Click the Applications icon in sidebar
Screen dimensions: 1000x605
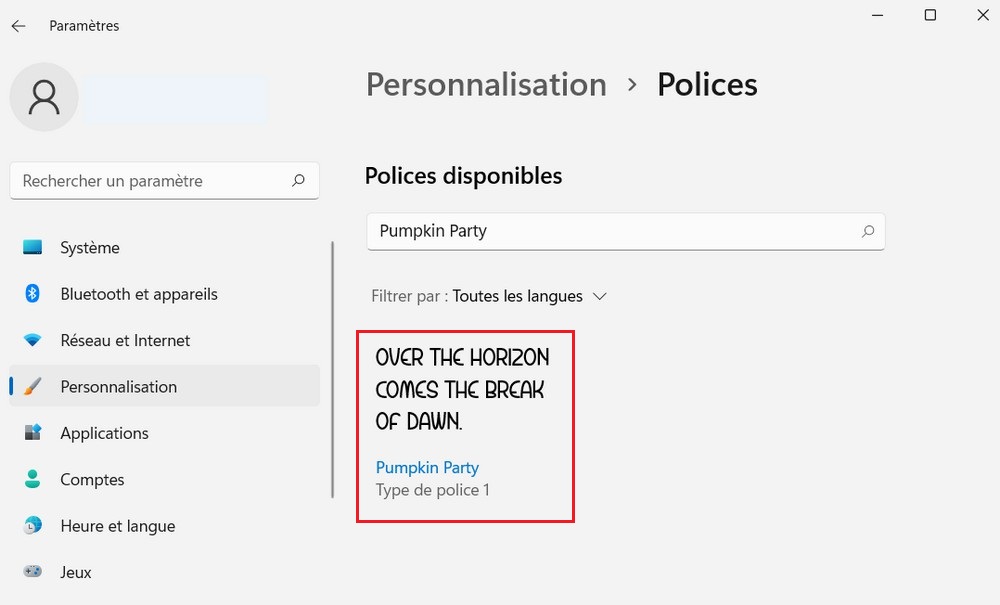click(x=33, y=433)
